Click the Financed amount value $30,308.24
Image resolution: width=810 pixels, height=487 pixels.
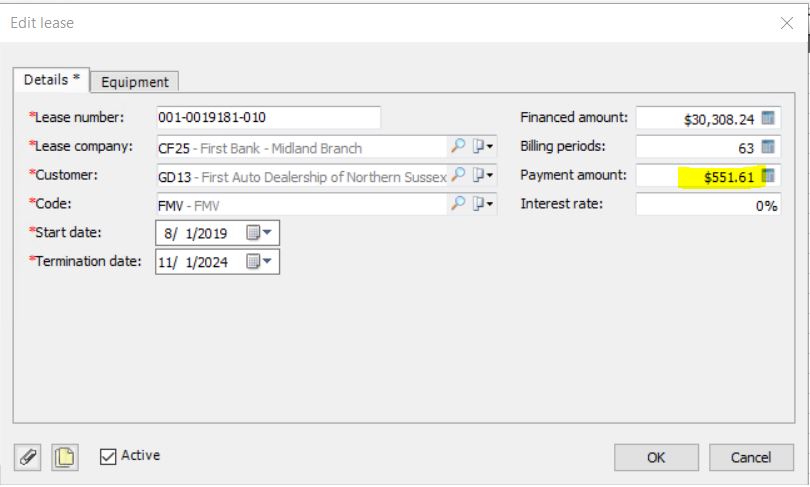pyautogui.click(x=719, y=120)
